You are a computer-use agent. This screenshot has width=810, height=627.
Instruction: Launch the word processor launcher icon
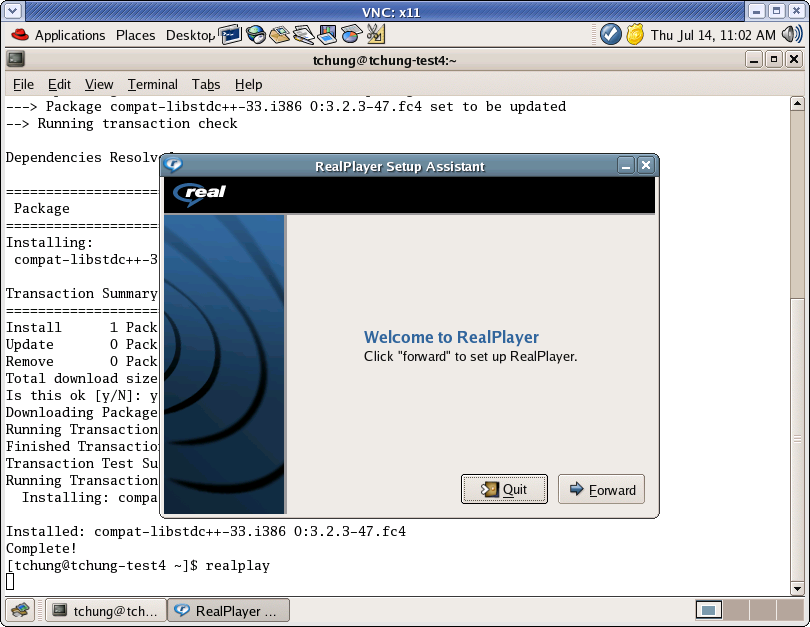[304, 35]
